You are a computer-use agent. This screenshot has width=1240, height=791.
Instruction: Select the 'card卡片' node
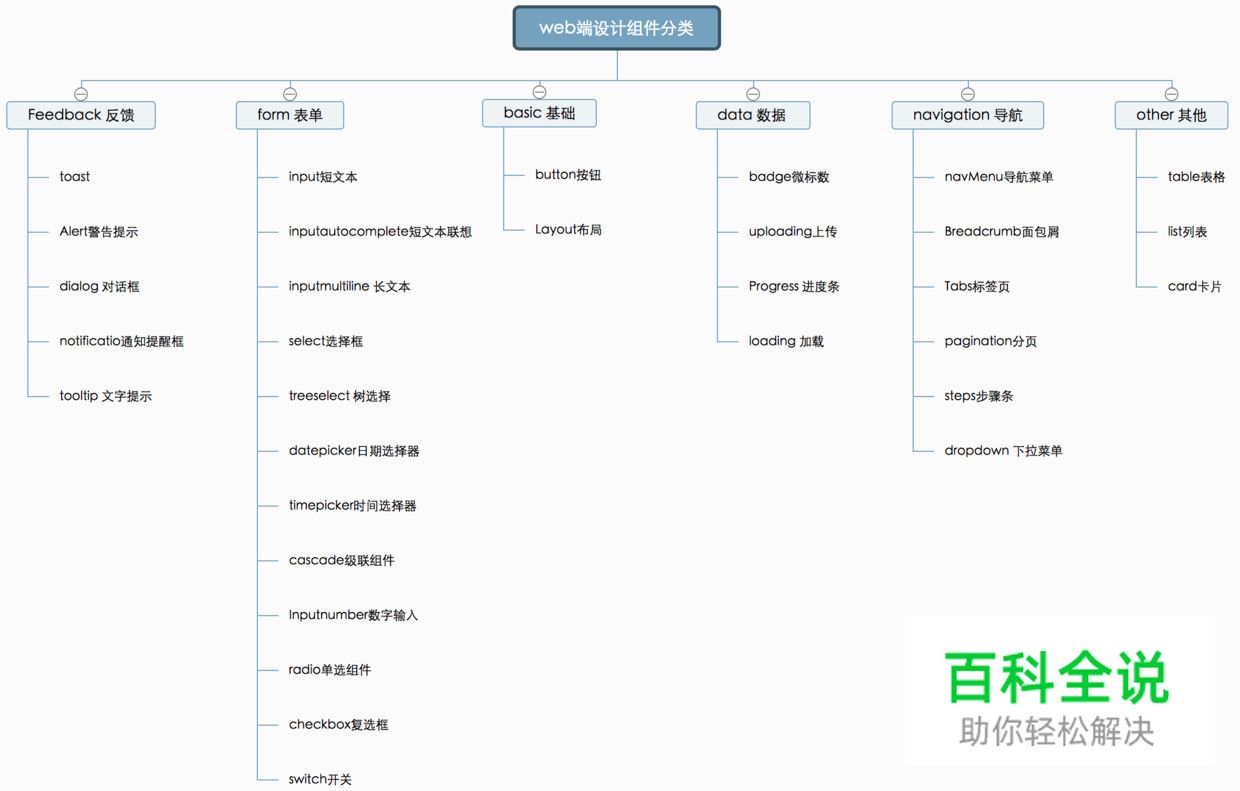1194,287
